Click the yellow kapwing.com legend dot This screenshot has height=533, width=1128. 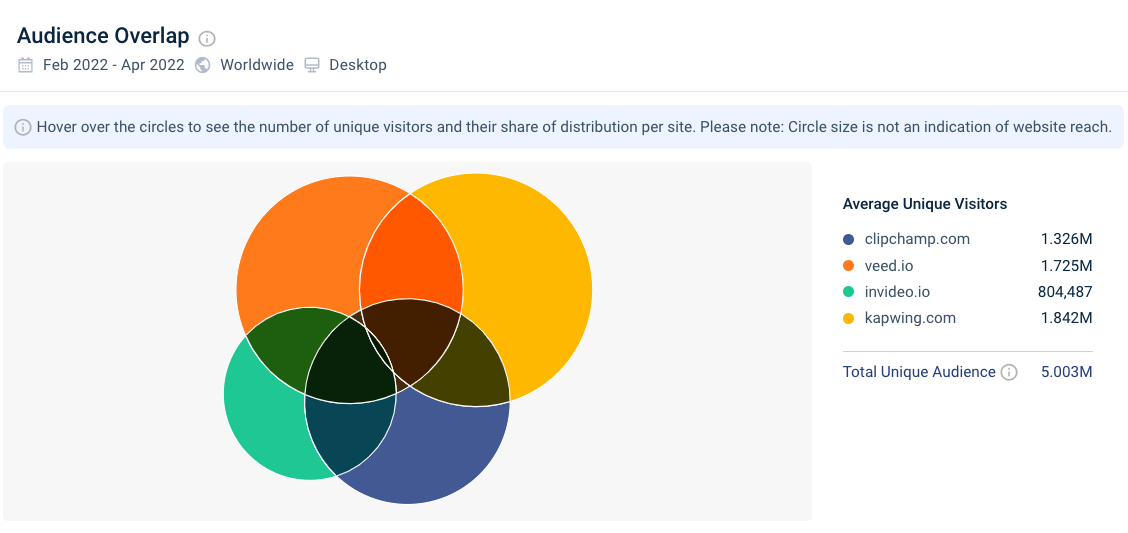point(848,318)
